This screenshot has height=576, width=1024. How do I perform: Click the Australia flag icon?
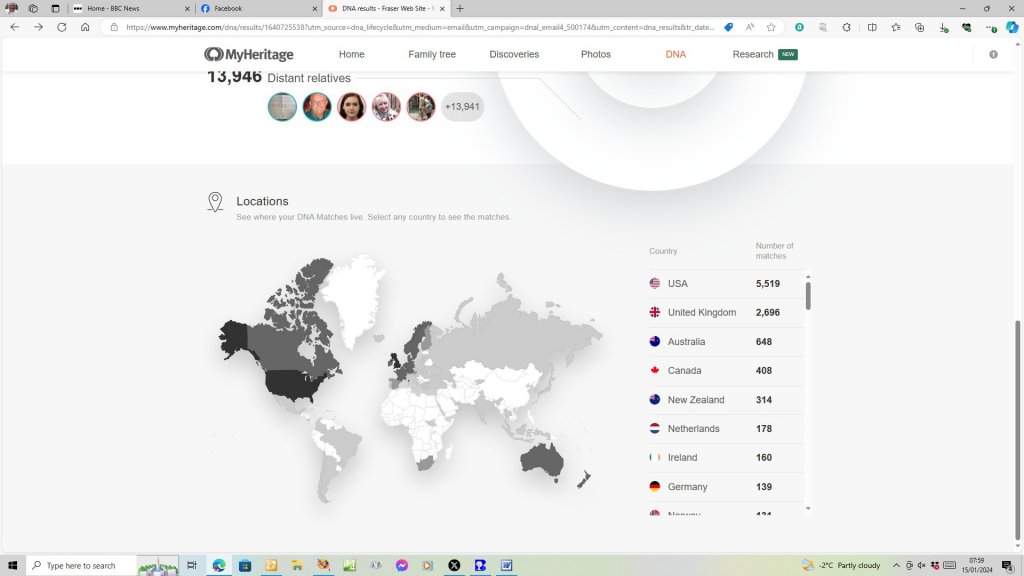(655, 342)
